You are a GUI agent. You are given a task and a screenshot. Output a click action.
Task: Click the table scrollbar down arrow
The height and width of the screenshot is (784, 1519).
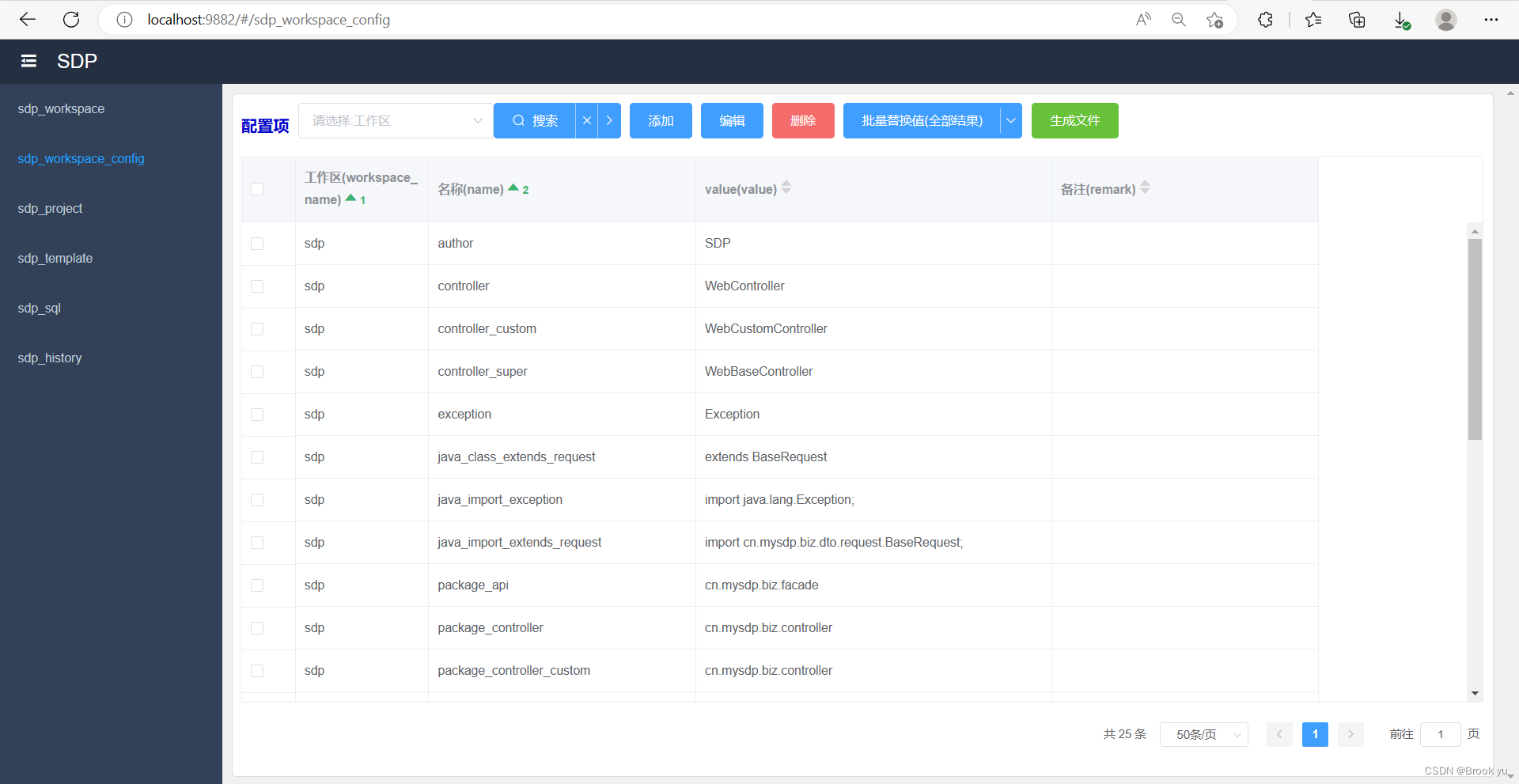click(1475, 694)
